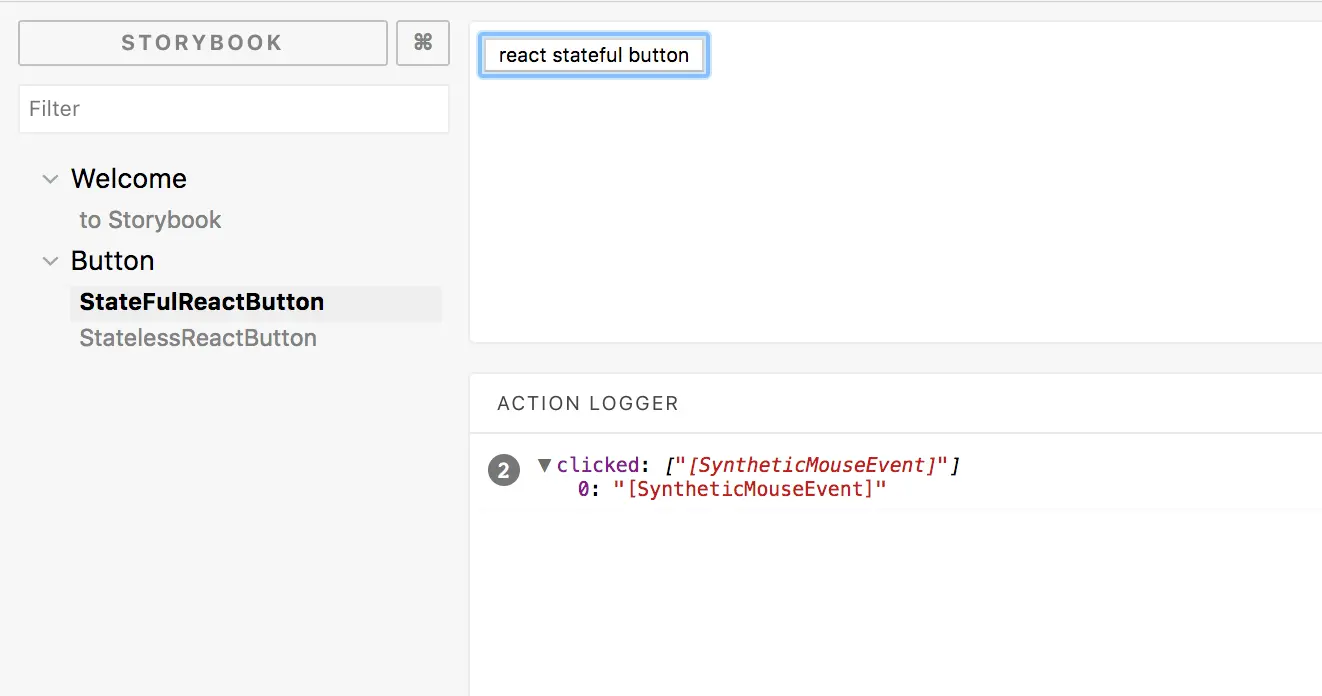Switch to the ACTION LOGGER tab

[588, 403]
